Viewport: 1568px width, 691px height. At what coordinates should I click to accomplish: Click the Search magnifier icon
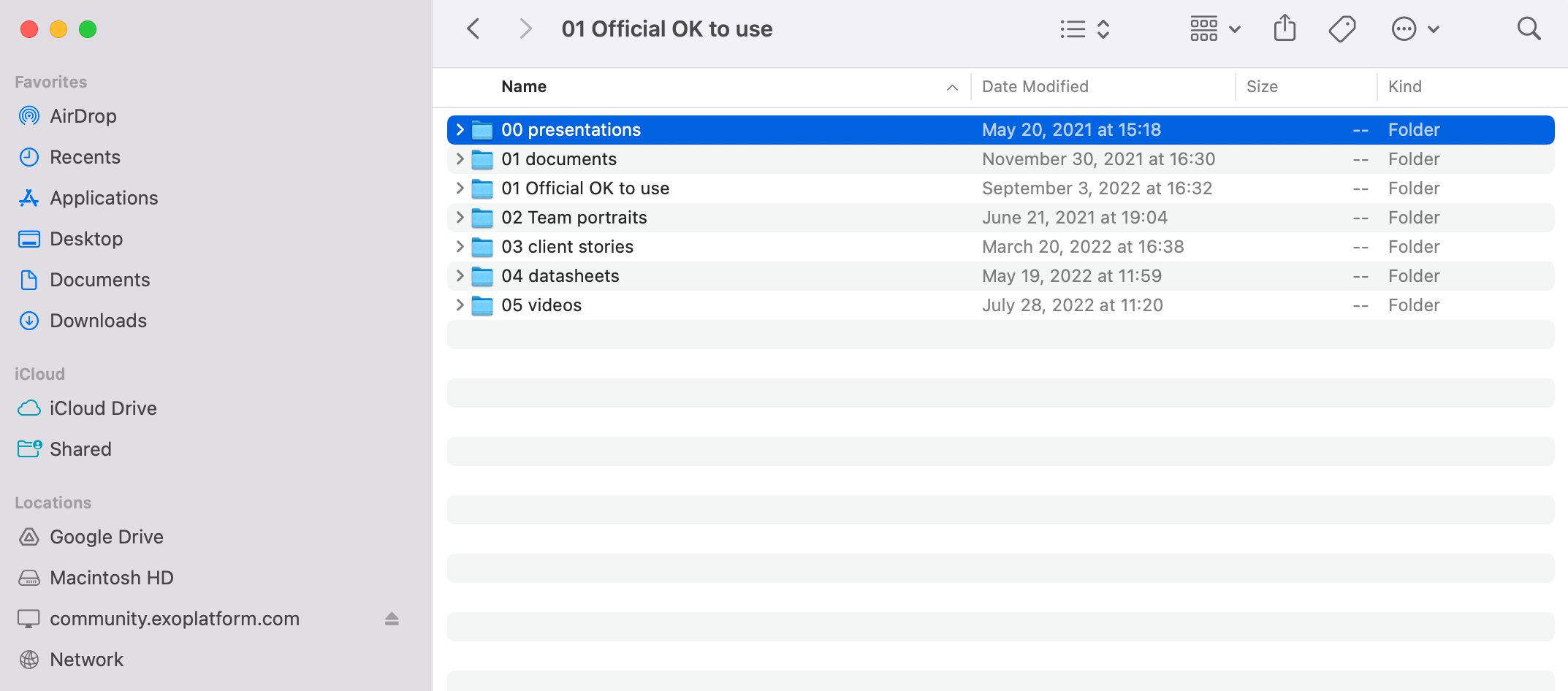[x=1529, y=29]
